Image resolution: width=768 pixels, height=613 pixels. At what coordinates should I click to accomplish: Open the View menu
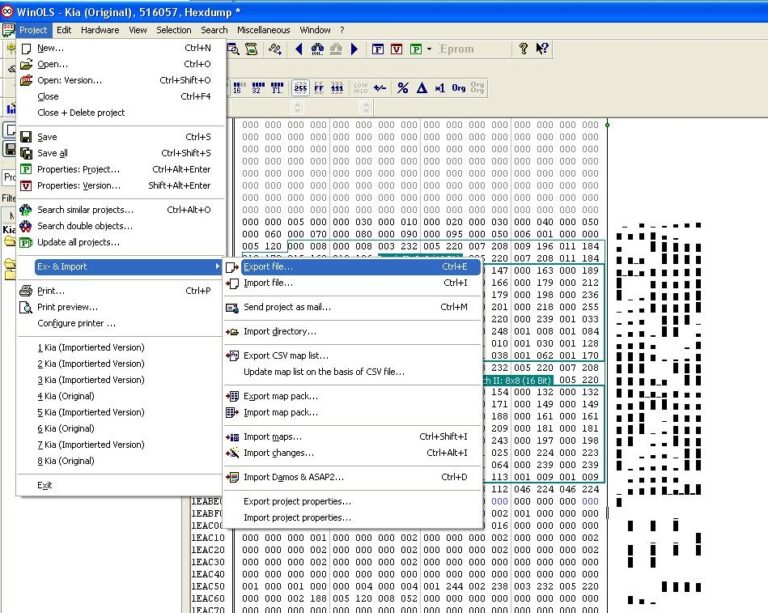(x=138, y=30)
